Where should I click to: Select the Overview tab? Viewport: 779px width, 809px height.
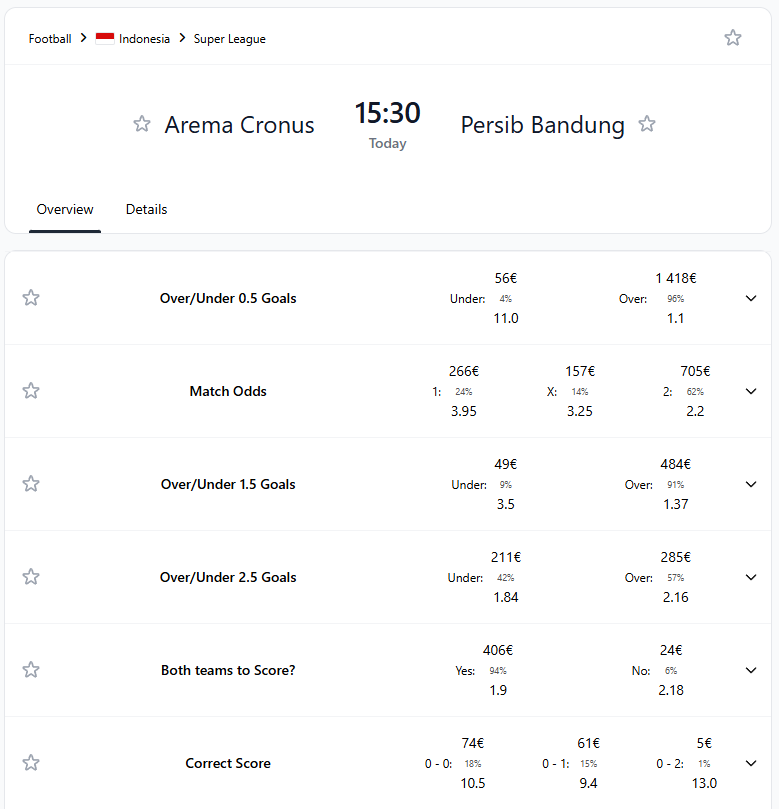coord(65,210)
